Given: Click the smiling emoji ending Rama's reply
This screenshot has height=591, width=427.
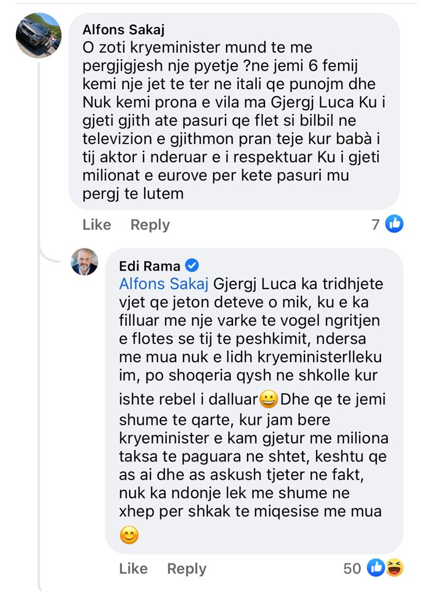Looking at the screenshot, I should 129,535.
